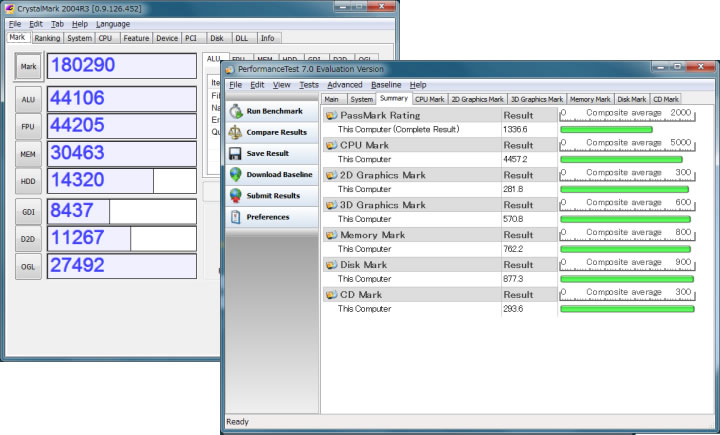
Task: Open the Advanced menu in PerformanceTest
Action: 345,85
